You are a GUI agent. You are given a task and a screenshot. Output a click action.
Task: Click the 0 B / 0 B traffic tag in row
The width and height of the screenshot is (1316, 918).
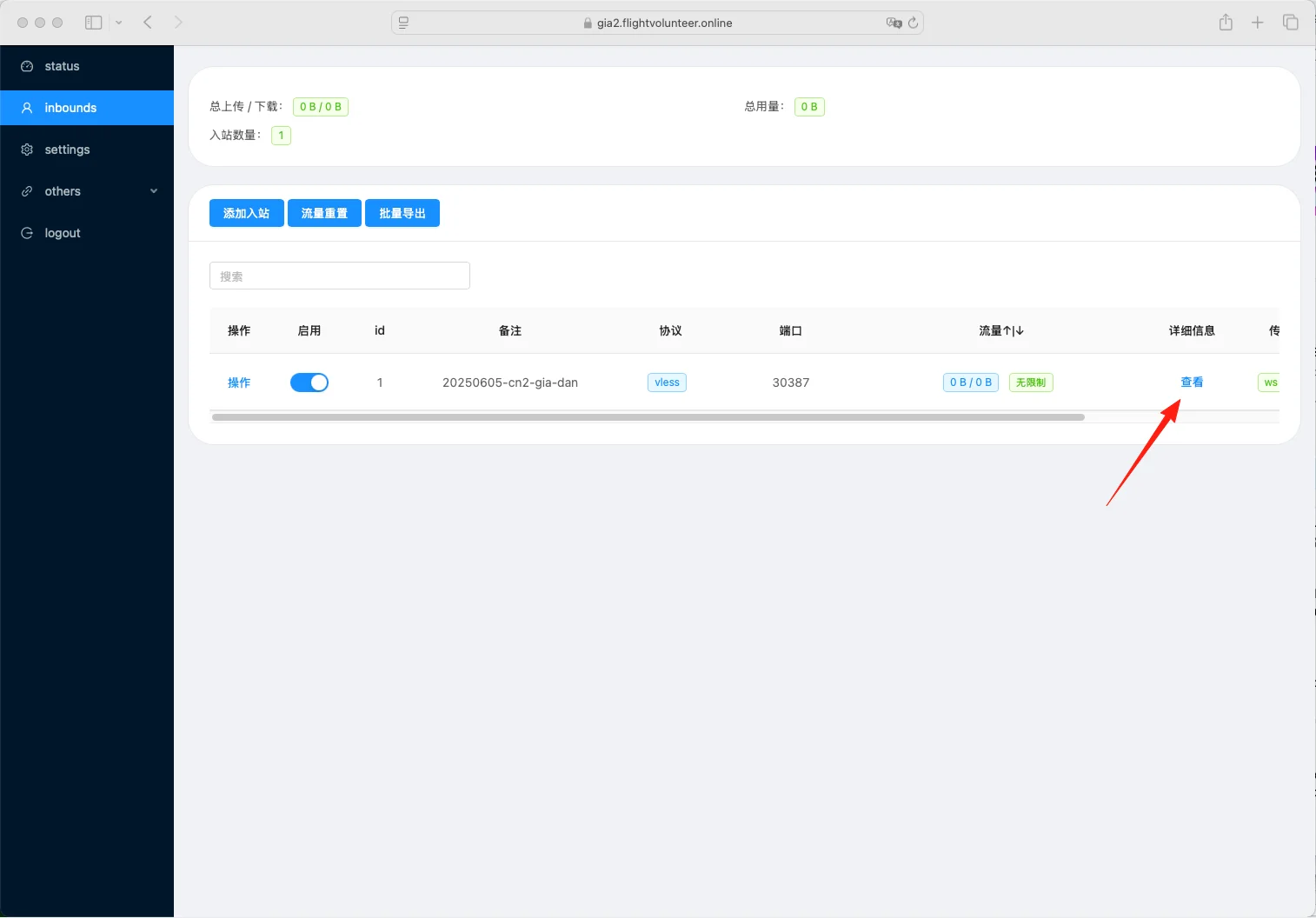click(x=971, y=382)
